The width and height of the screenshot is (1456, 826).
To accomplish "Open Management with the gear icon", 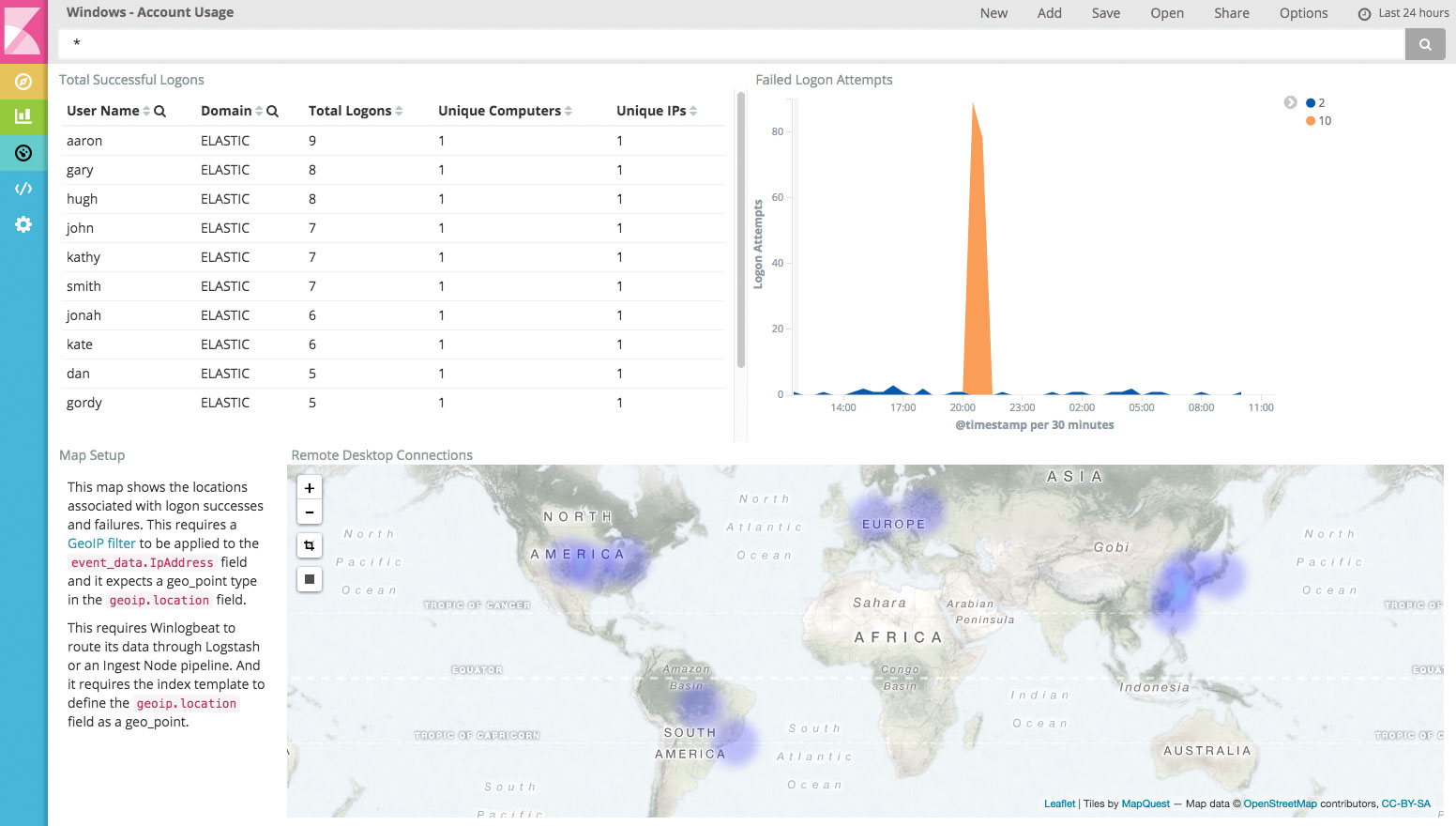I will (x=23, y=223).
